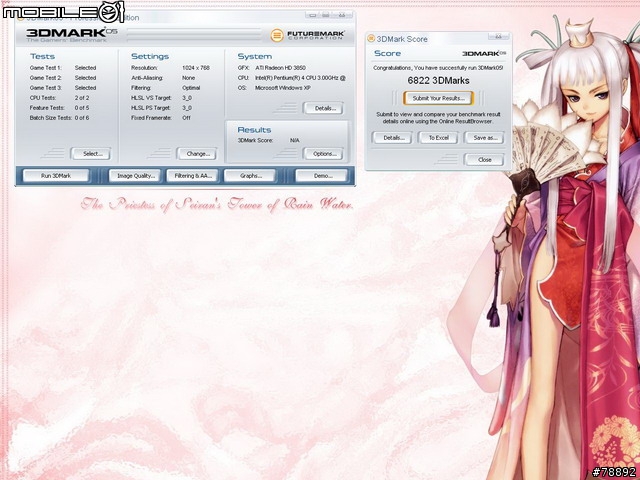Image resolution: width=640 pixels, height=480 pixels.
Task: Click the 3DMark05 logo in main window
Action: click(x=72, y=34)
